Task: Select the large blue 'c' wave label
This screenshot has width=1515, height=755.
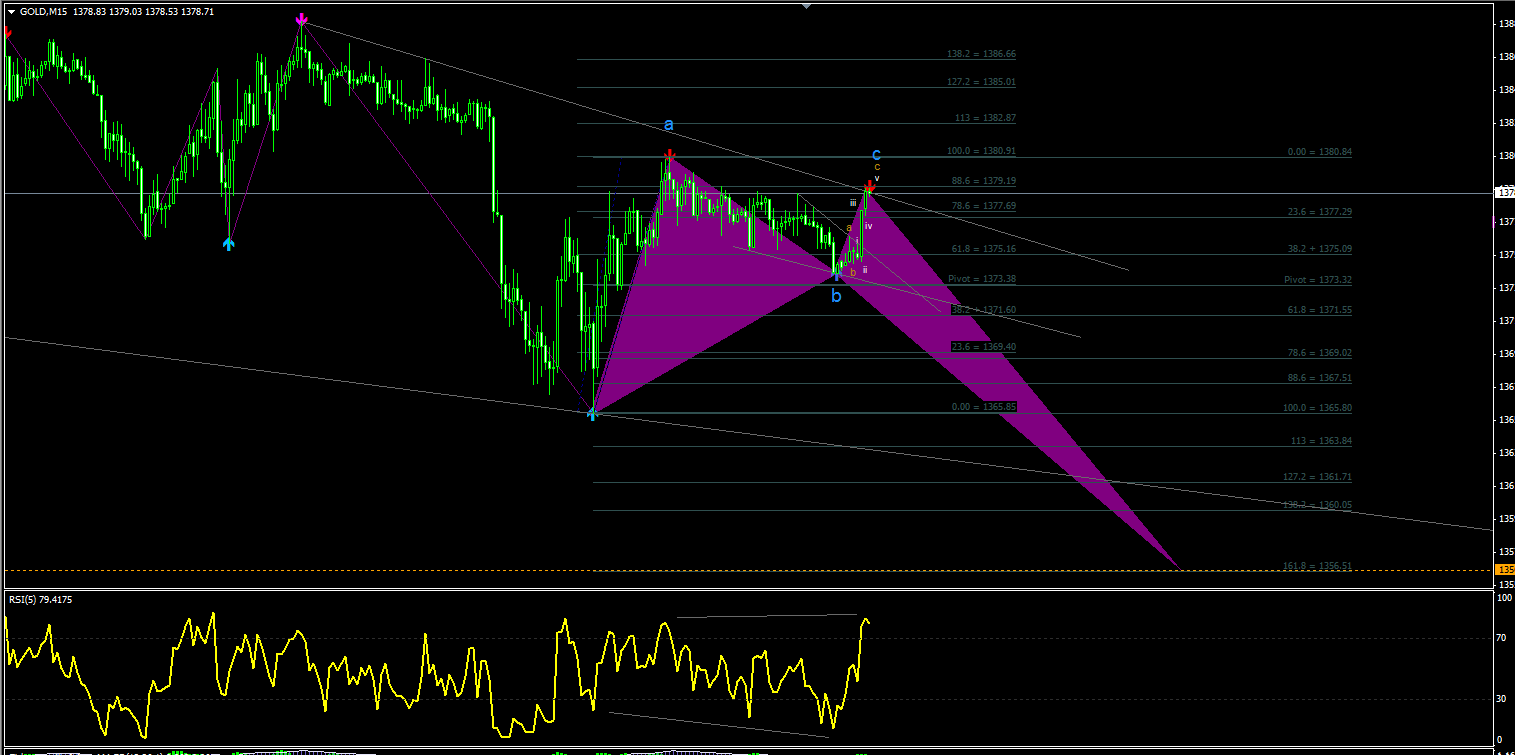Action: (x=876, y=154)
